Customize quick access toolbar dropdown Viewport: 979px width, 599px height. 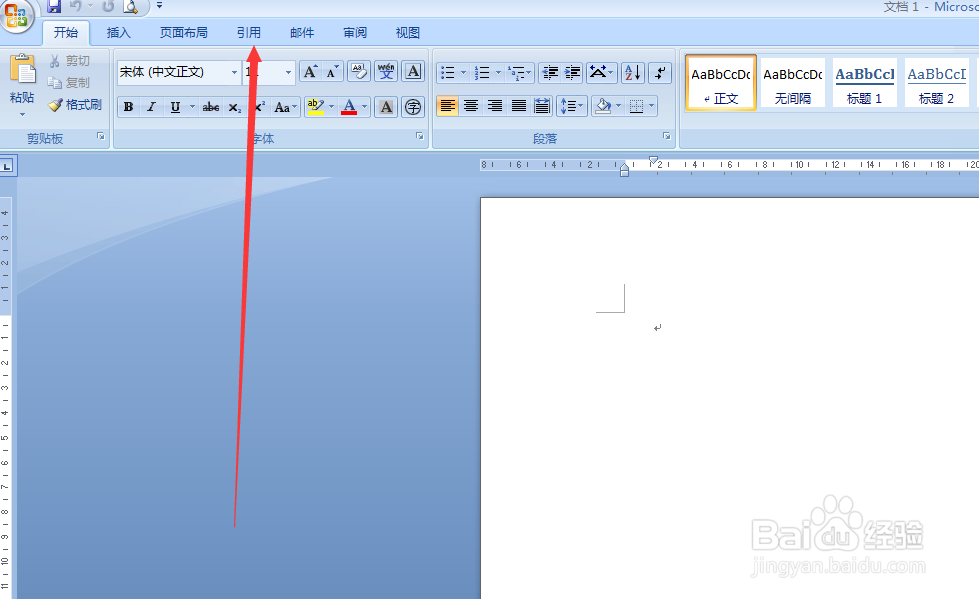coord(159,6)
